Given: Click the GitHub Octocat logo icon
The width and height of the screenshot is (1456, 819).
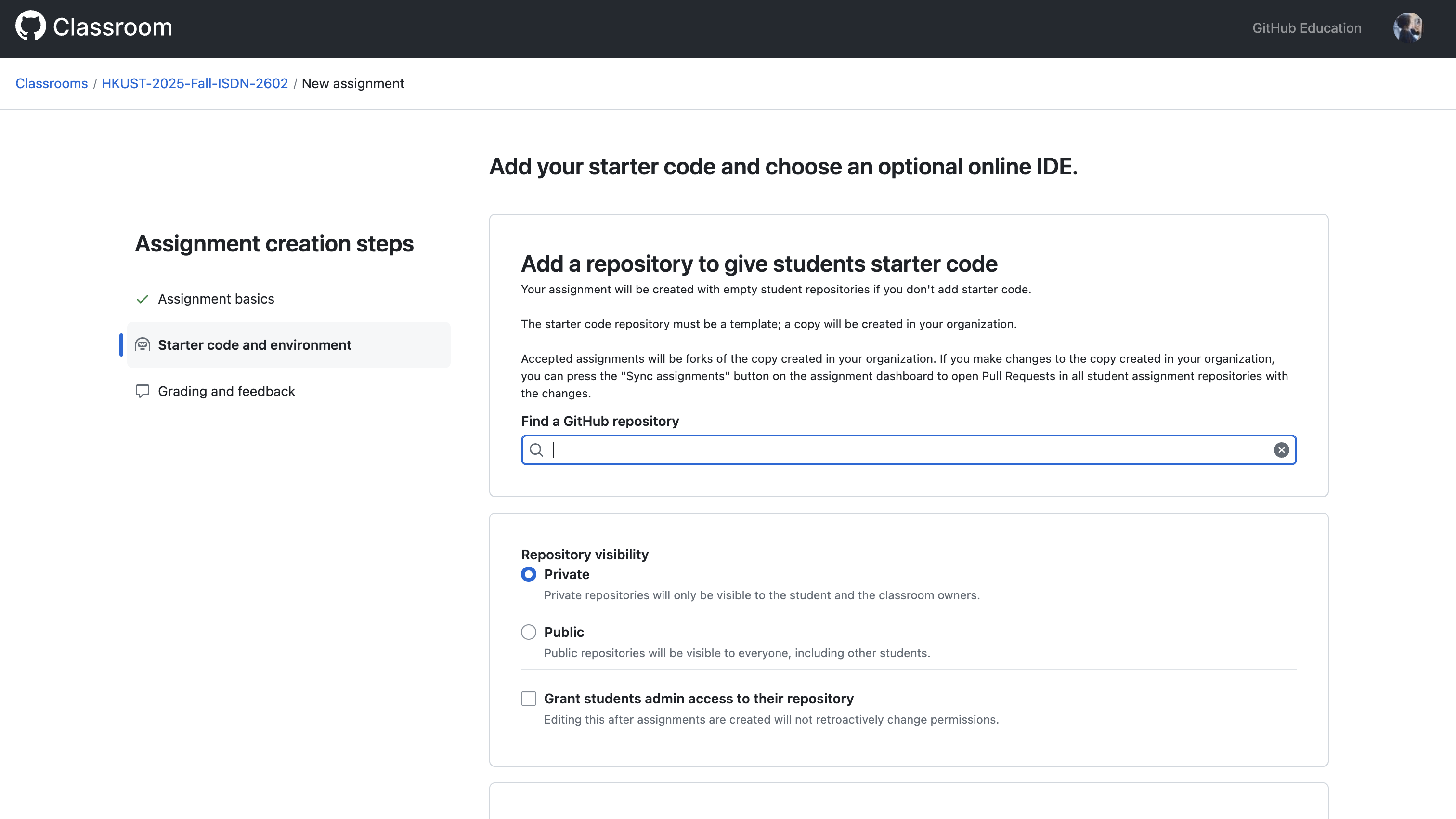Looking at the screenshot, I should coord(30,26).
